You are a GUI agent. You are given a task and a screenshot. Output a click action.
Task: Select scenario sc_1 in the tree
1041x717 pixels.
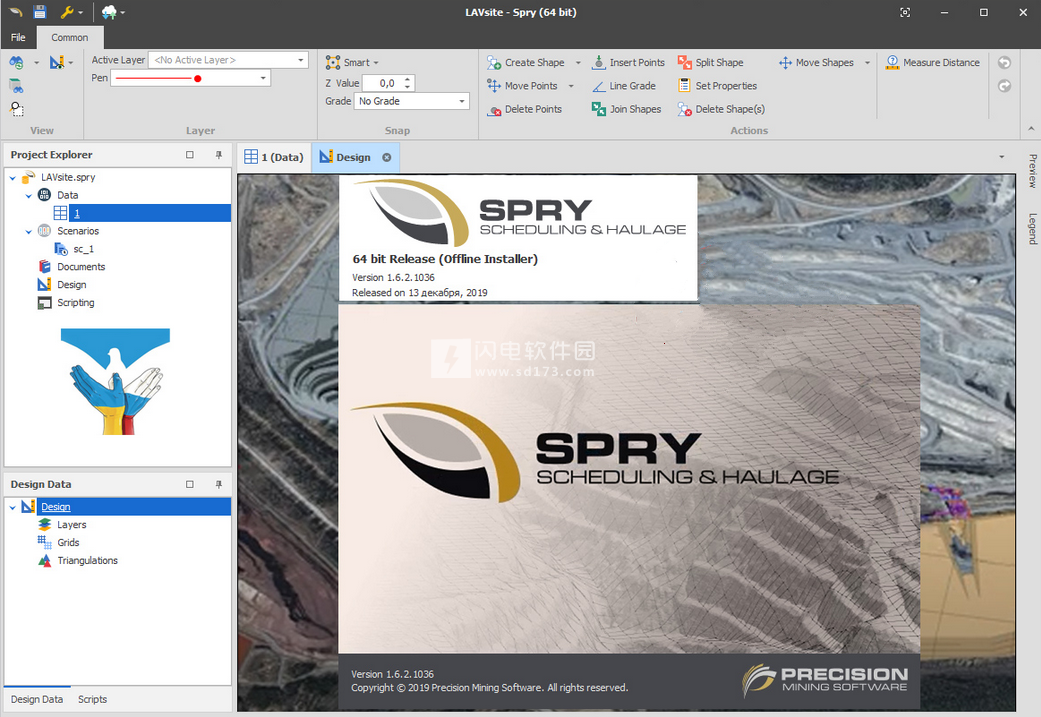[84, 249]
